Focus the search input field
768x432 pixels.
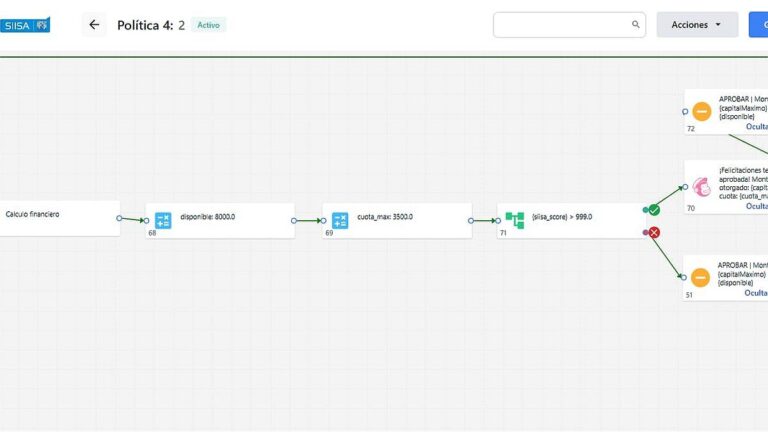pos(560,25)
